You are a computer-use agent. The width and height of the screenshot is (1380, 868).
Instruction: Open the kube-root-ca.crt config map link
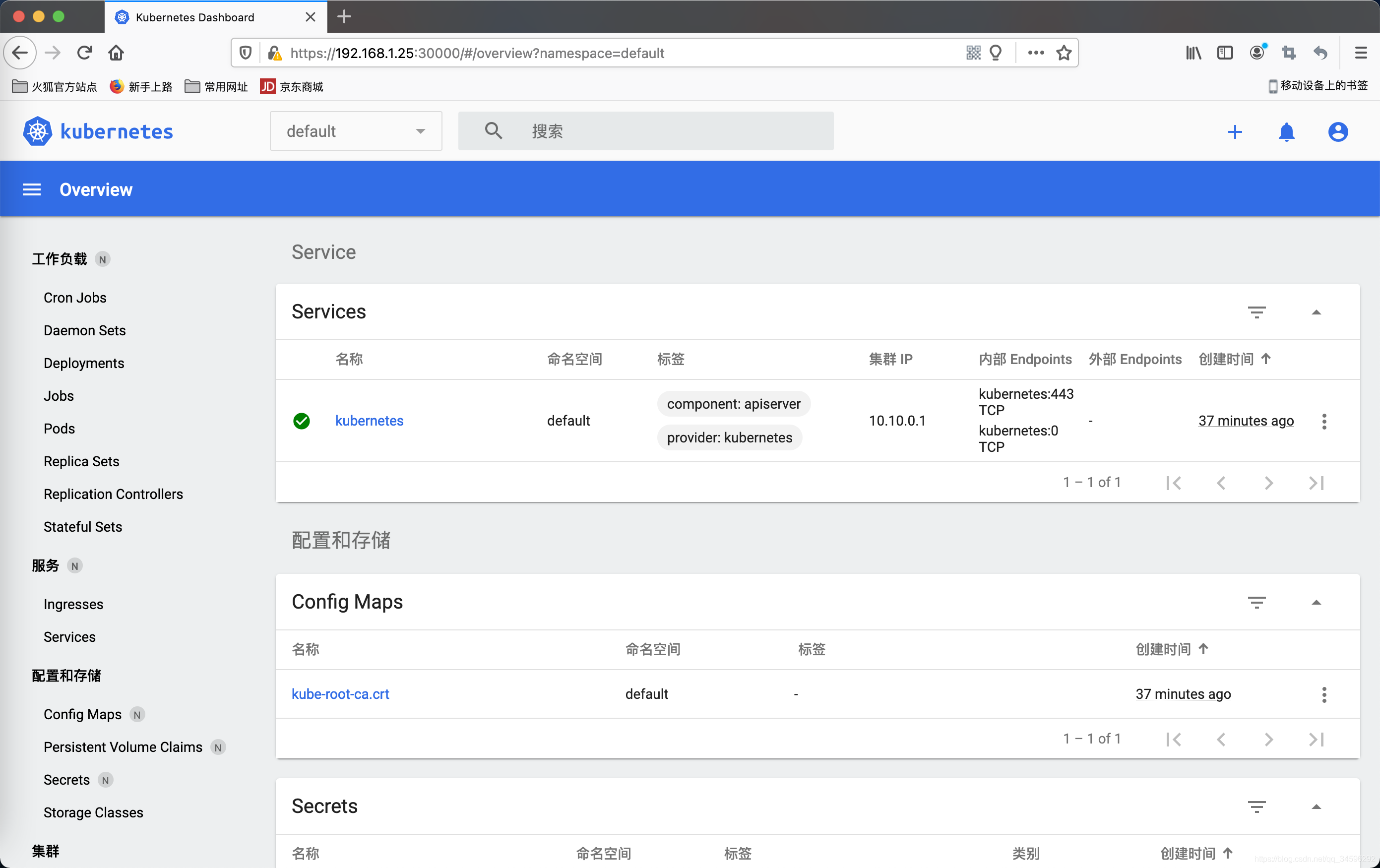[340, 694]
